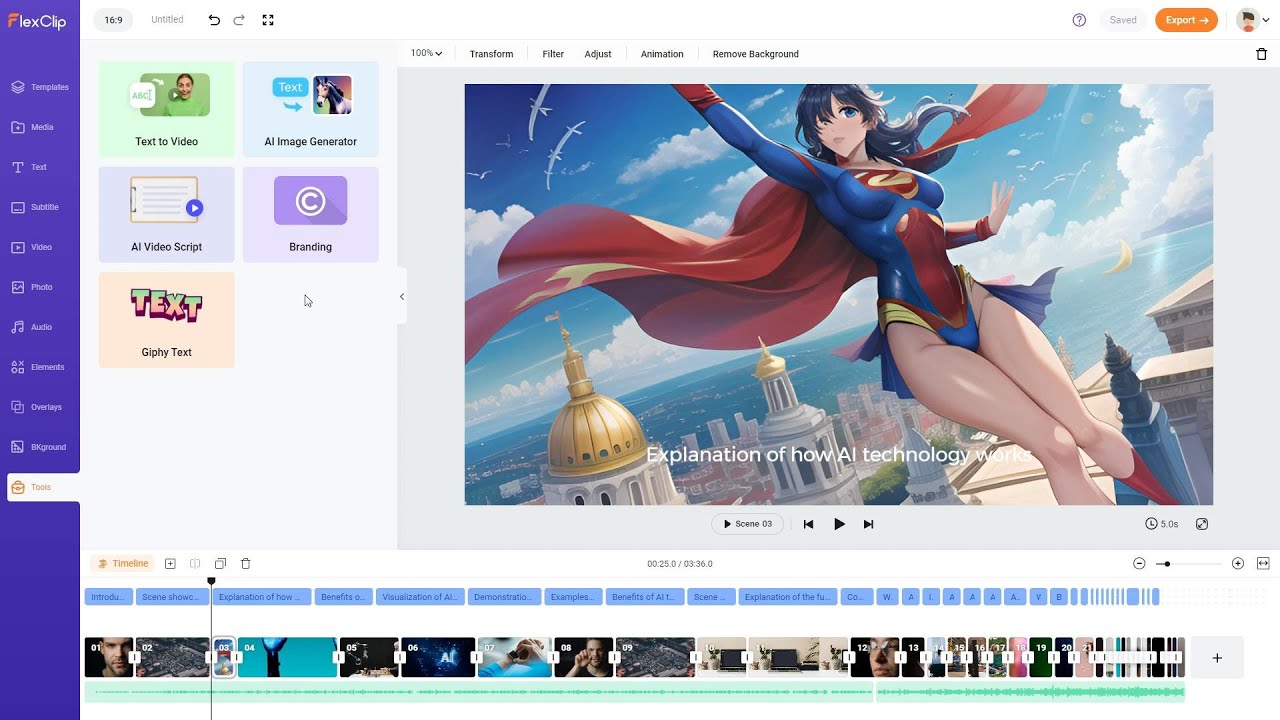Zoom in the timeline
1280x720 pixels.
click(x=1238, y=564)
